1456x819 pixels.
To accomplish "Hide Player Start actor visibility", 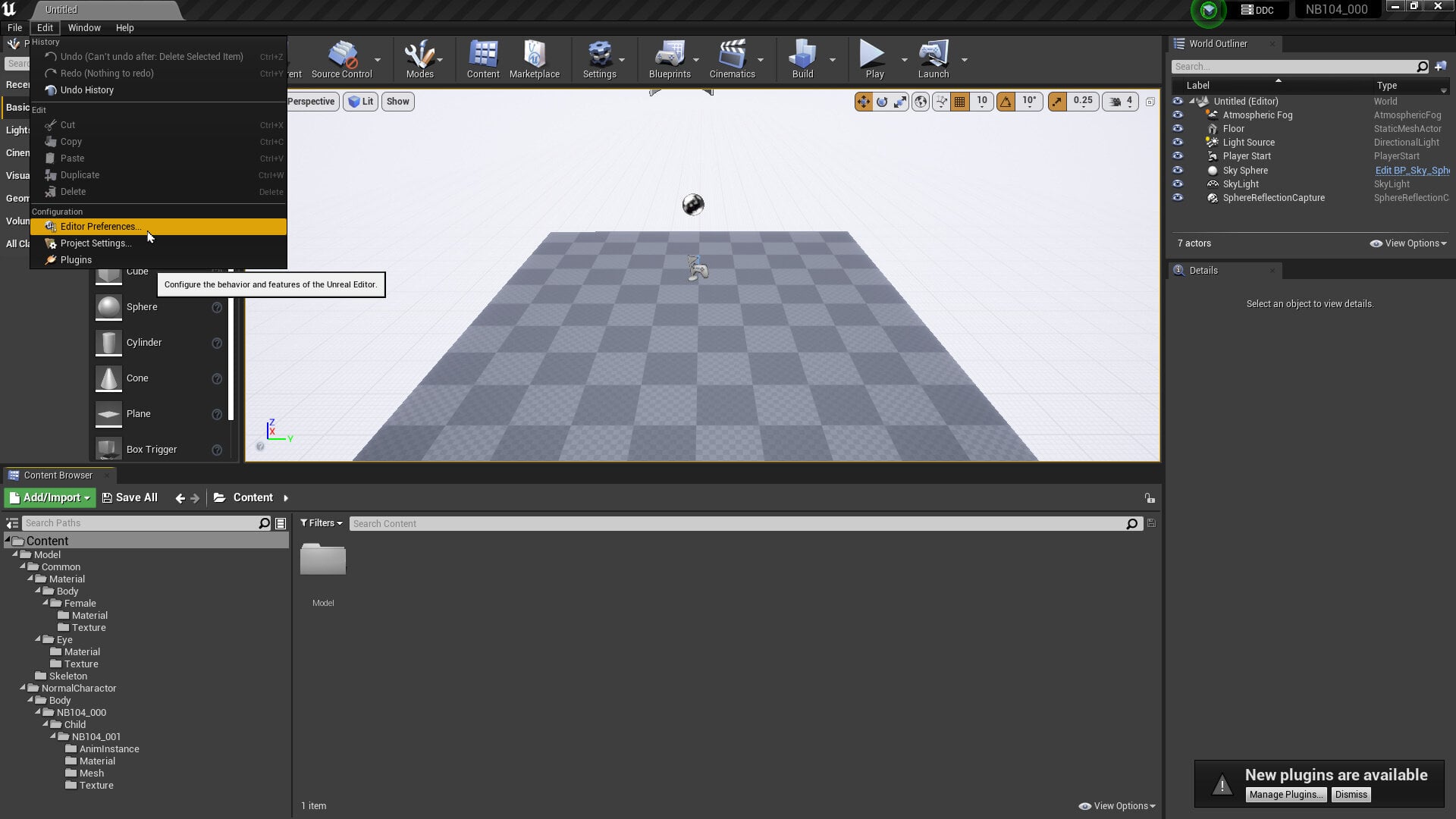I will click(x=1178, y=156).
